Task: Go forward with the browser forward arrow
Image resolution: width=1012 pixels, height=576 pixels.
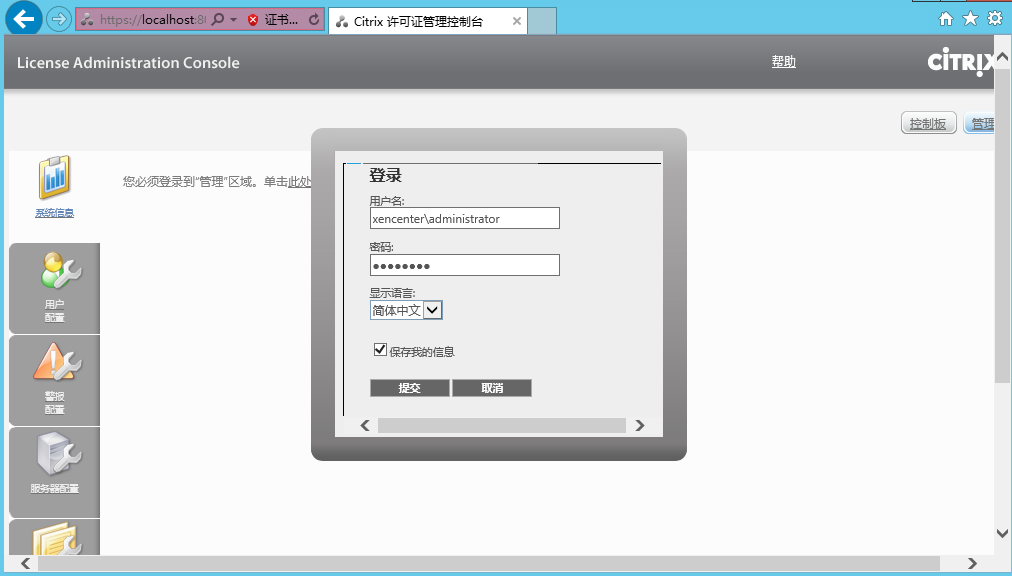Action: coord(59,19)
